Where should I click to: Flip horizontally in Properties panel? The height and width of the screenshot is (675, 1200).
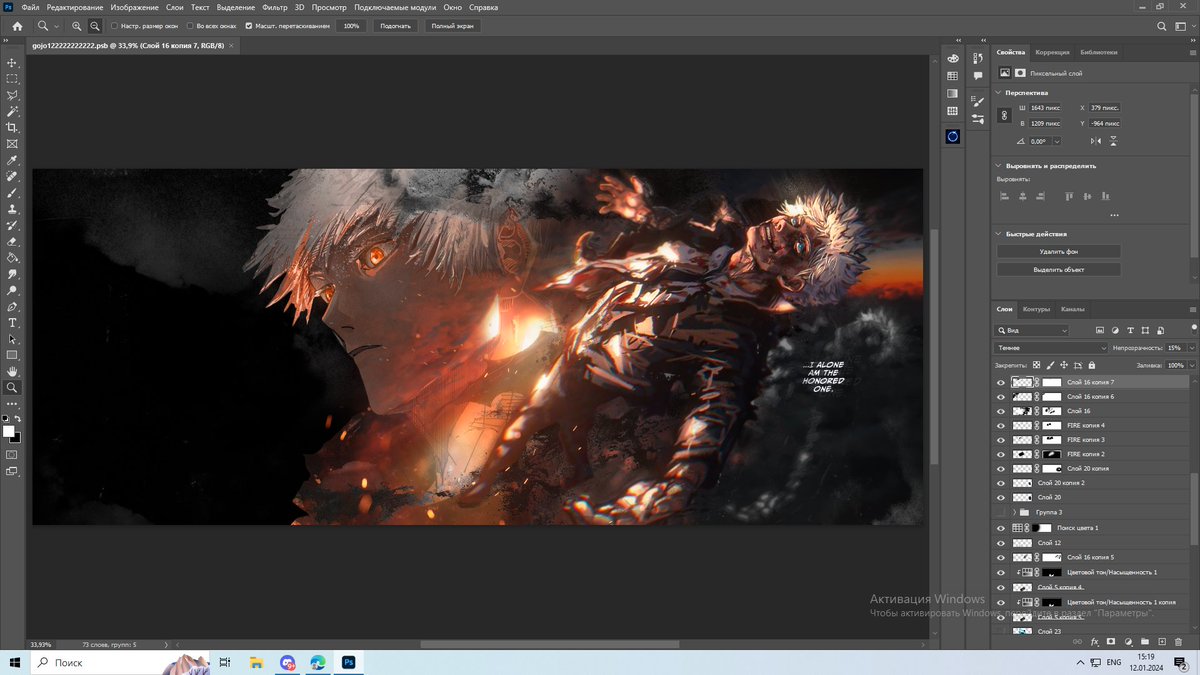[1094, 141]
